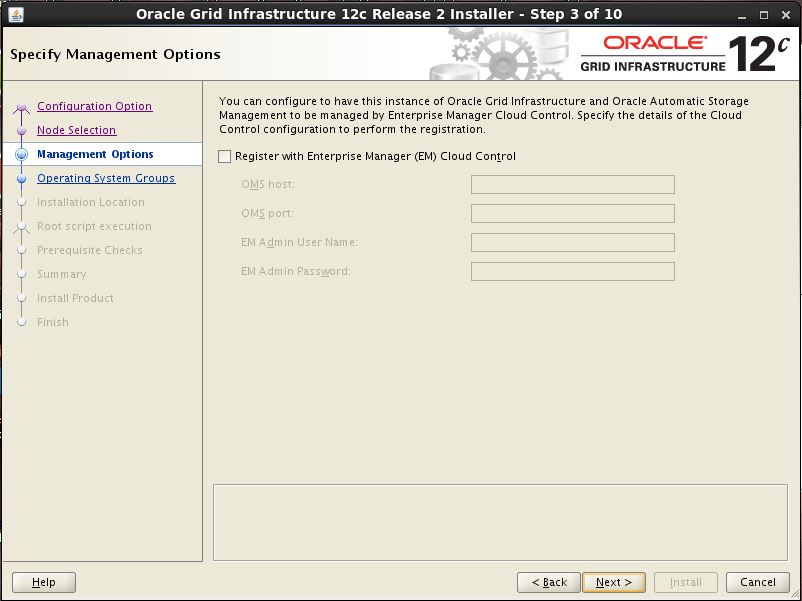The width and height of the screenshot is (802, 601).
Task: Click the OMS host label
Action: pyautogui.click(x=268, y=184)
